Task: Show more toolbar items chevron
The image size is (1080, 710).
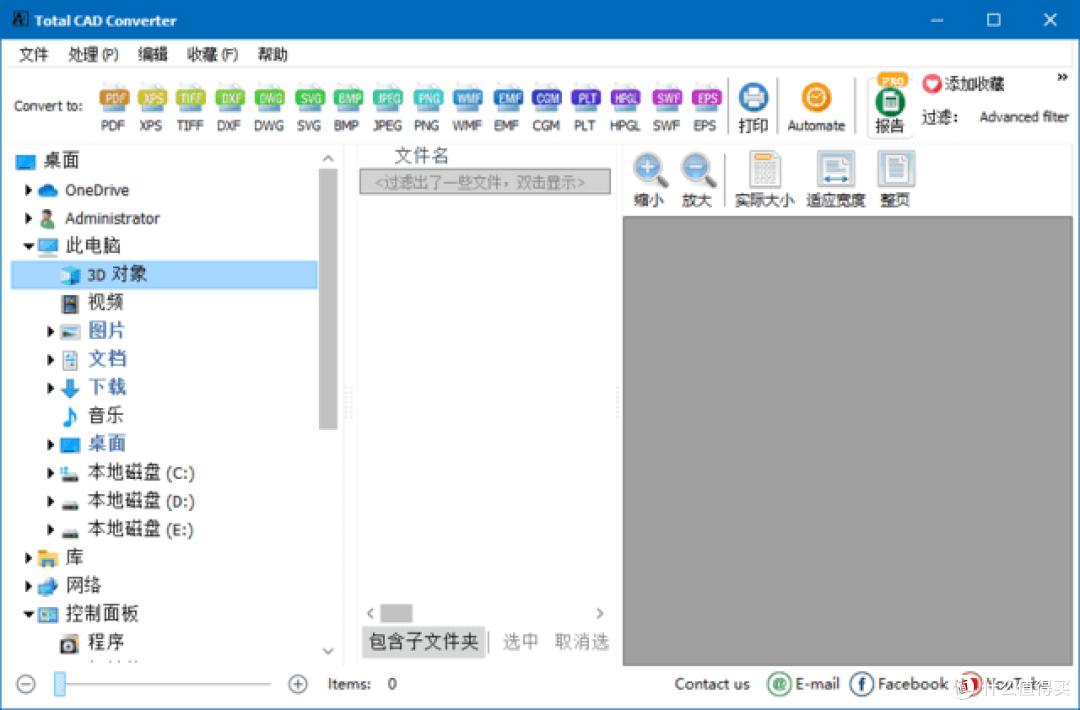Action: (1062, 77)
